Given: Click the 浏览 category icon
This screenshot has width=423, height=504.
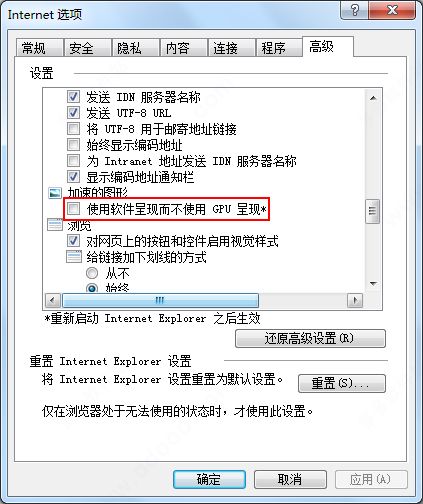Looking at the screenshot, I should pos(55,225).
